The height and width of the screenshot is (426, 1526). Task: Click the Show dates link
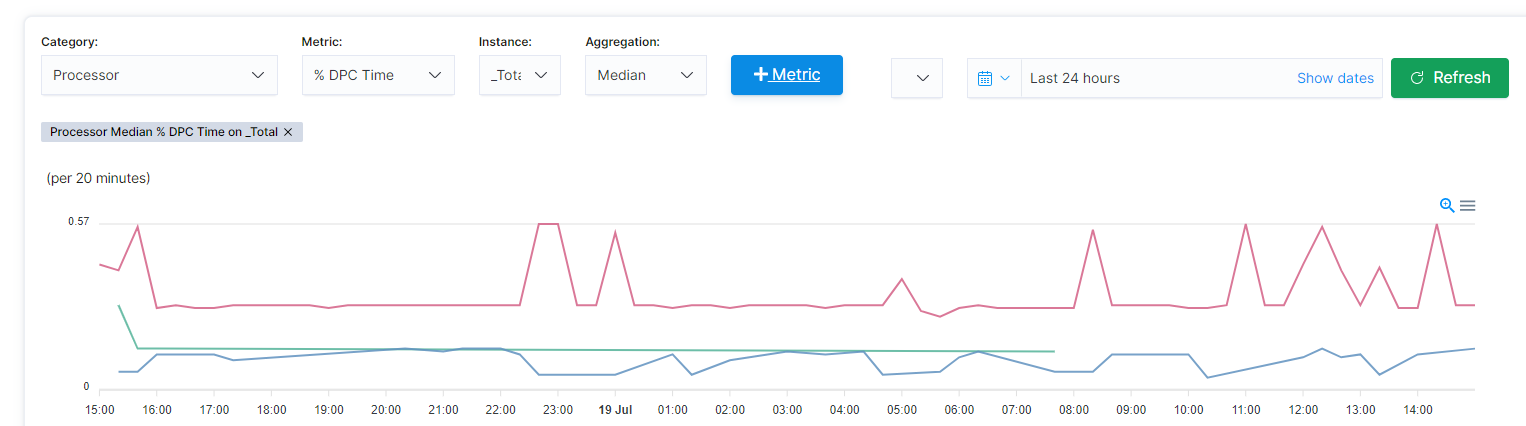1335,78
